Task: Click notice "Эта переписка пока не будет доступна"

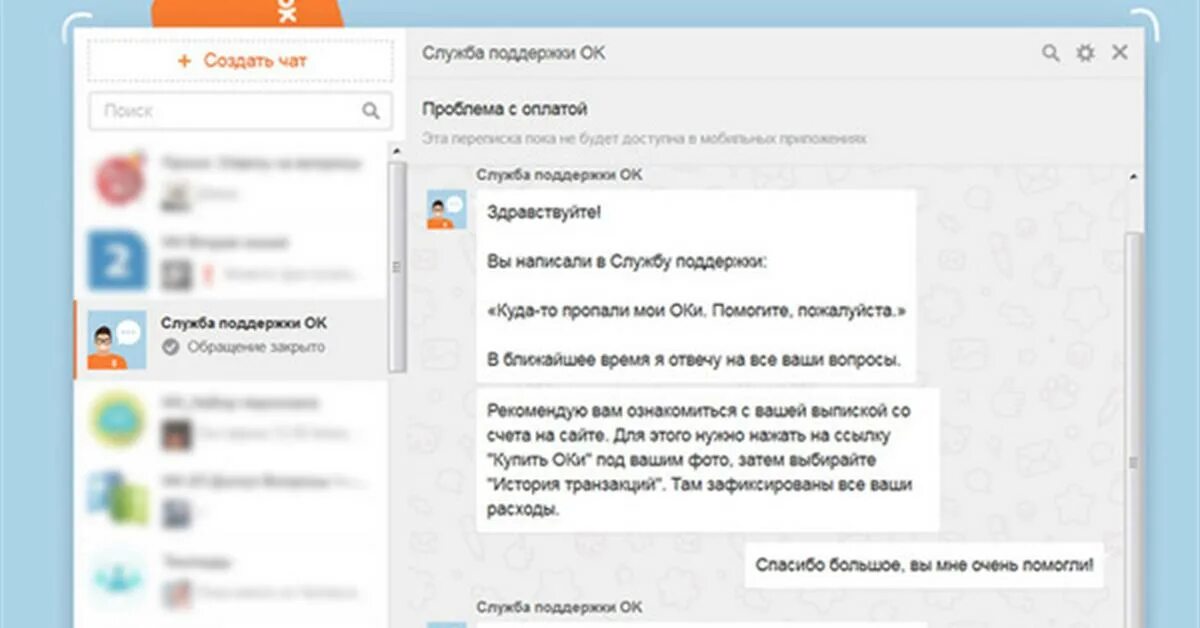Action: click(x=644, y=138)
